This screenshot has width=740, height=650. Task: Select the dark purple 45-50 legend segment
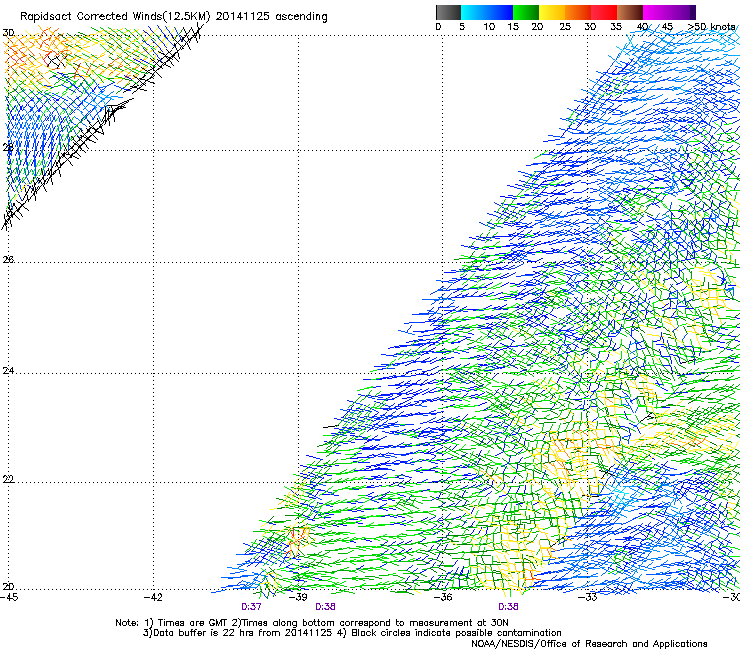click(682, 12)
